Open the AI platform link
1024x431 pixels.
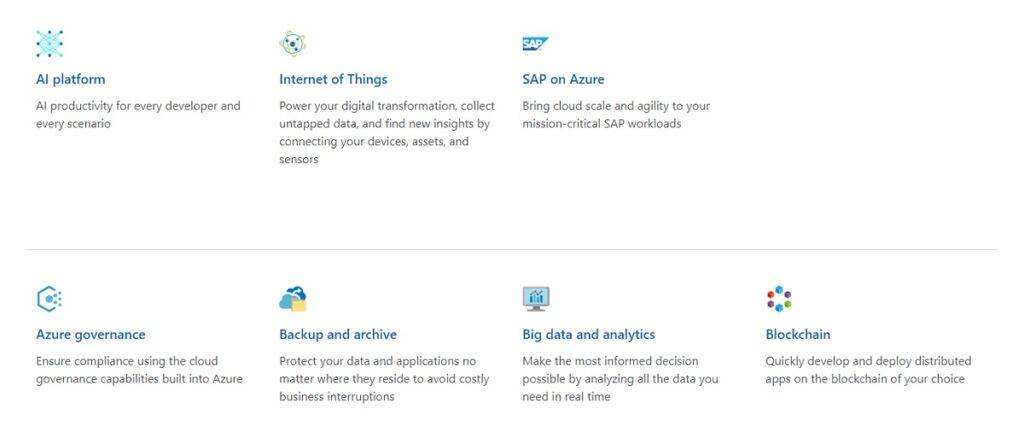[70, 79]
